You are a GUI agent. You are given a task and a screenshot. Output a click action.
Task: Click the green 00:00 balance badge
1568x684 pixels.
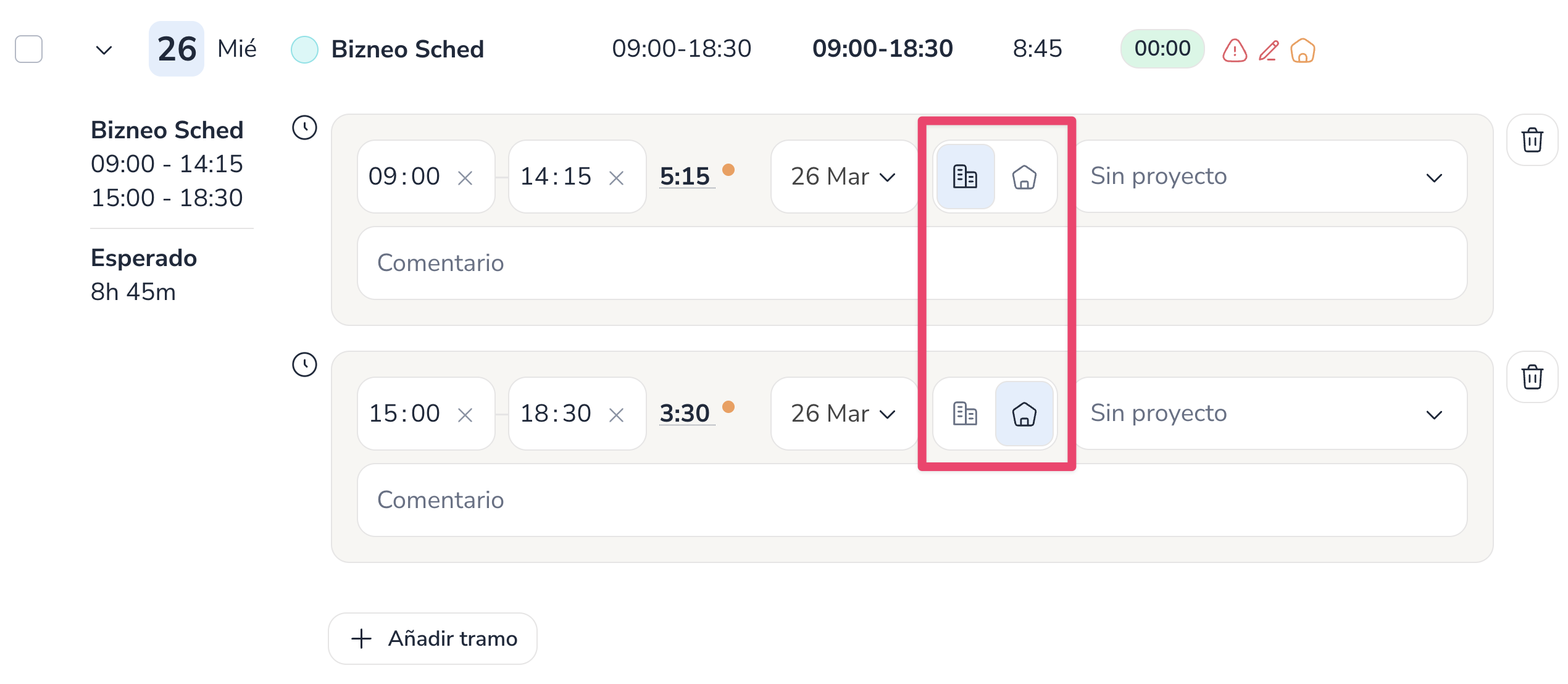[1162, 49]
